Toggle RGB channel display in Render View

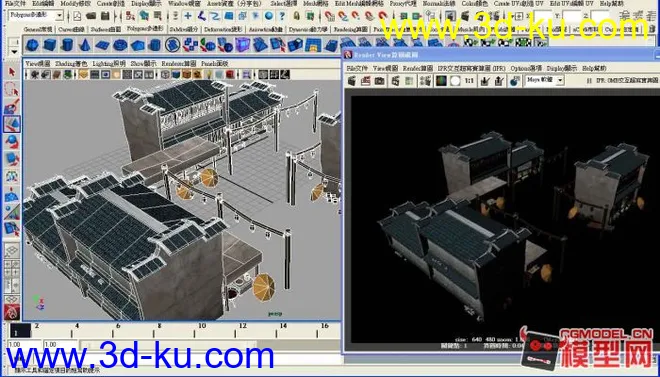tap(441, 81)
